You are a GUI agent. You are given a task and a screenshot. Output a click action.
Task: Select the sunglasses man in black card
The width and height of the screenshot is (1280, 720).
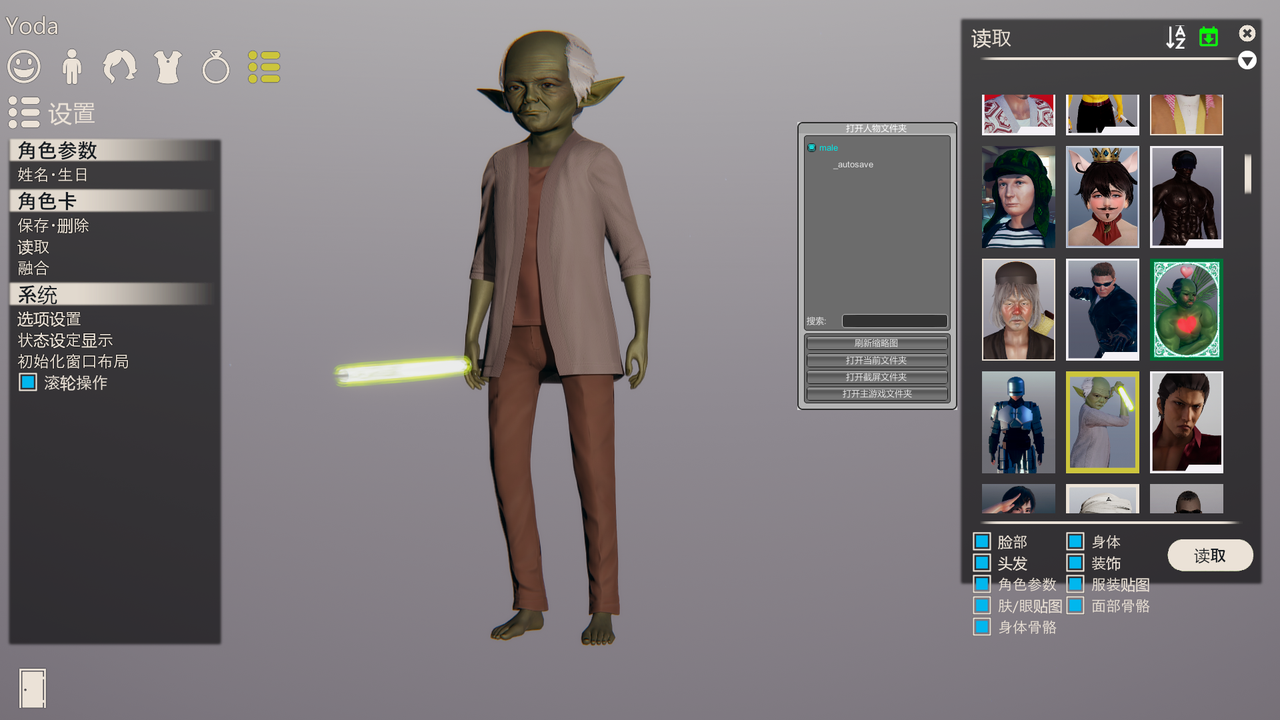point(1102,309)
